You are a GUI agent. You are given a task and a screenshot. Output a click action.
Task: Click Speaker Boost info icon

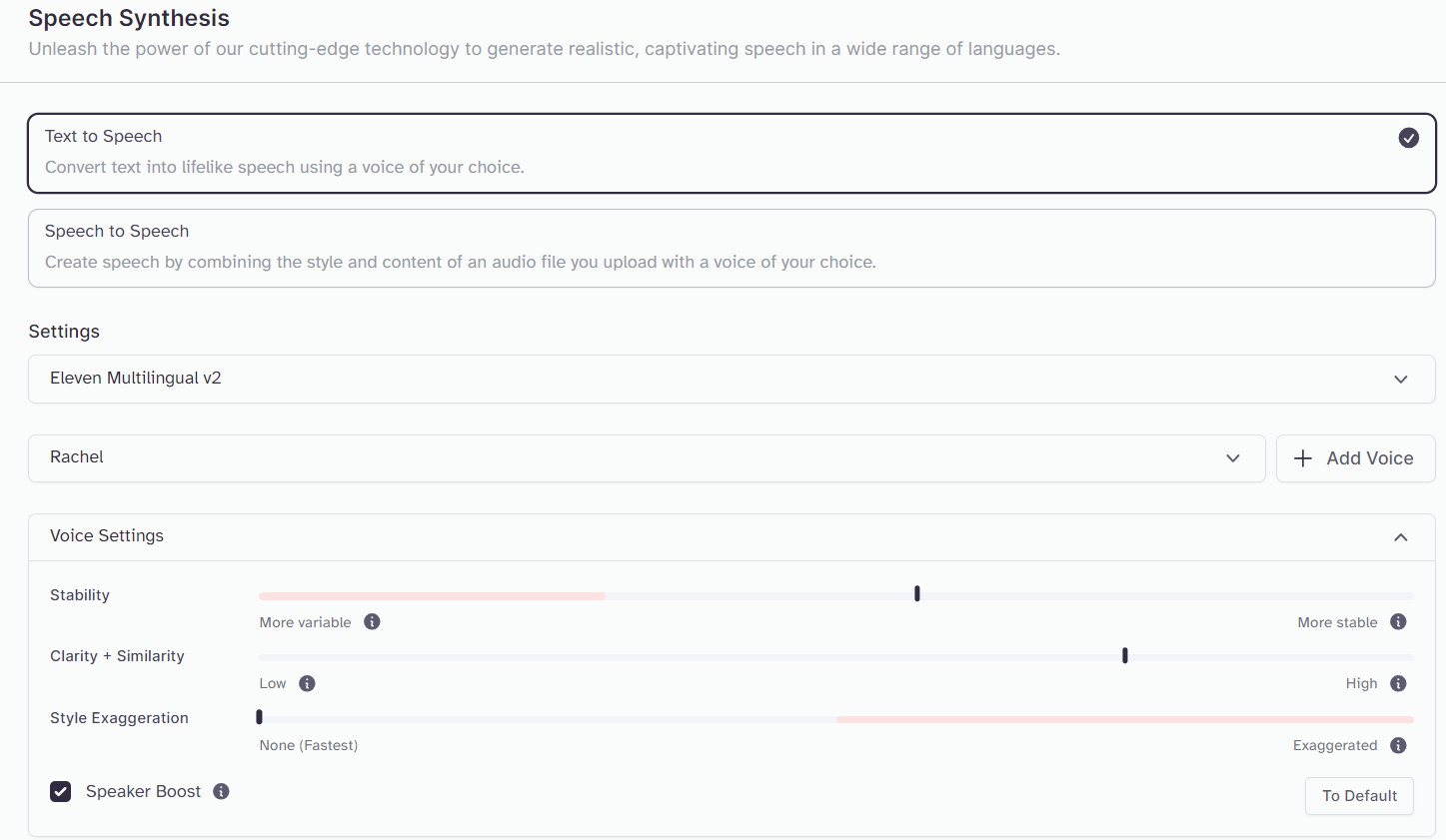[221, 791]
